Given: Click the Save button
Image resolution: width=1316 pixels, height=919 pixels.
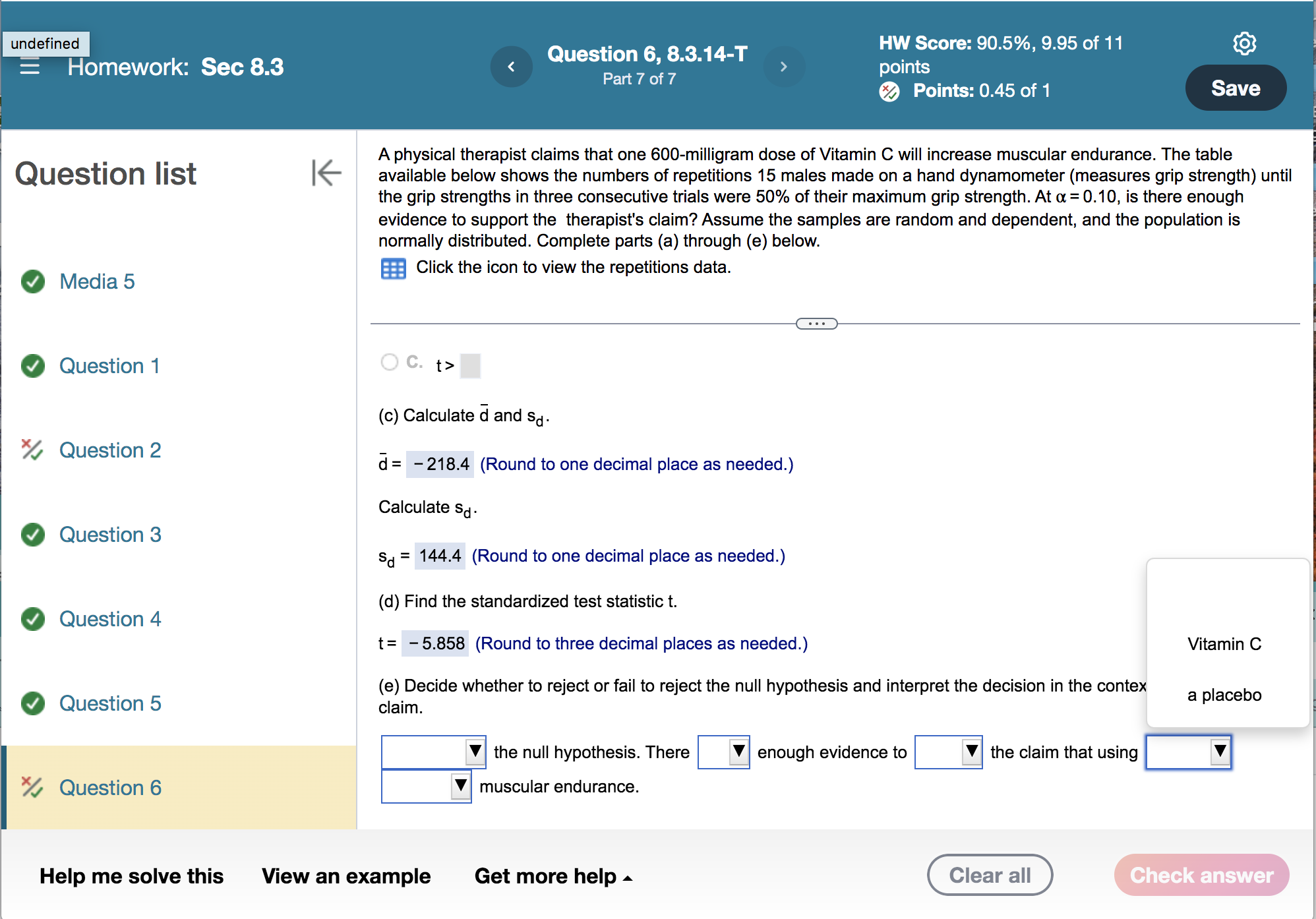Looking at the screenshot, I should pyautogui.click(x=1235, y=88).
